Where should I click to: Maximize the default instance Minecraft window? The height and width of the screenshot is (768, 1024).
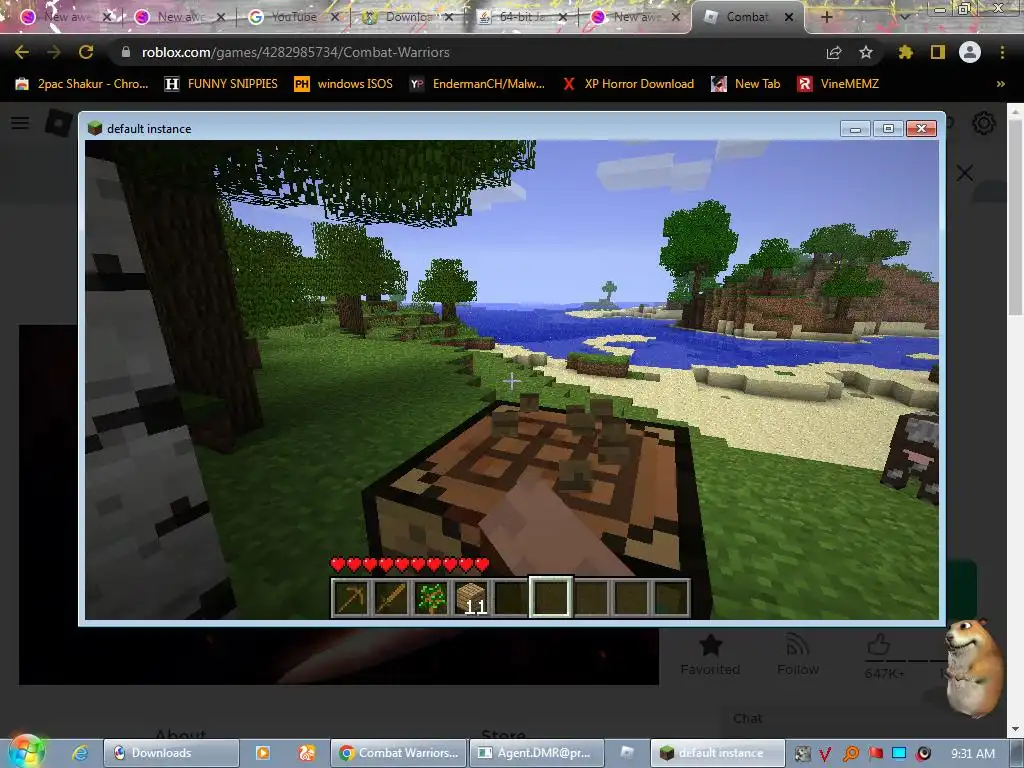coord(888,129)
